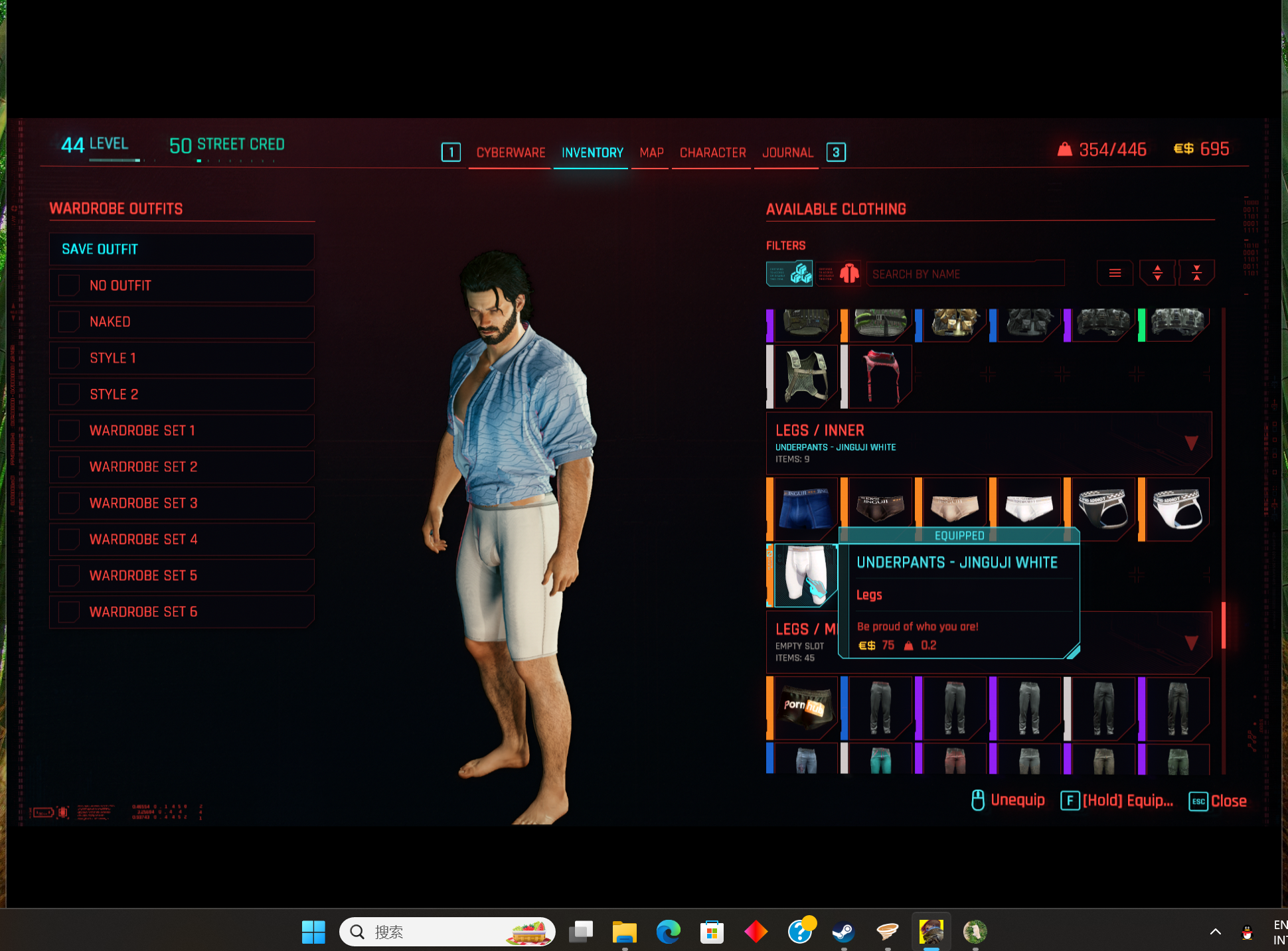Open the Windows Start menu

313,932
